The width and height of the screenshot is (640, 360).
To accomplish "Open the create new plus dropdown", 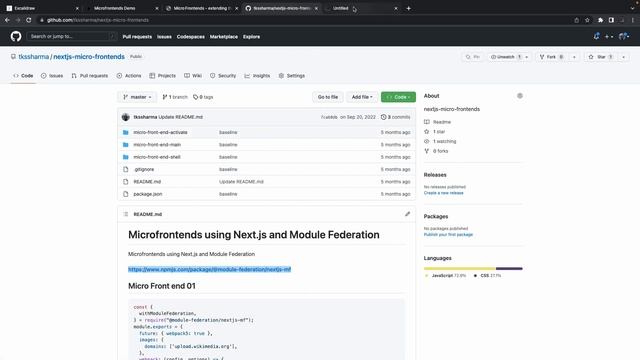I will pos(609,36).
